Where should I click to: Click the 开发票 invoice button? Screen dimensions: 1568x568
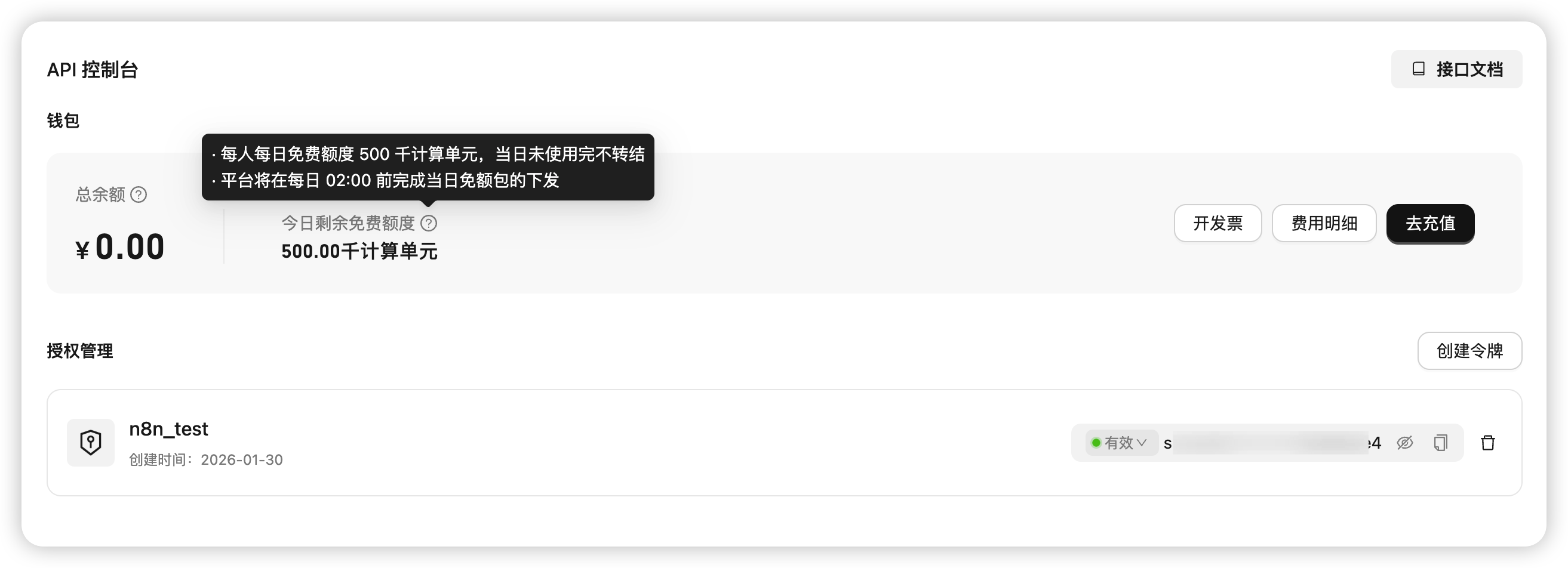tap(1217, 223)
